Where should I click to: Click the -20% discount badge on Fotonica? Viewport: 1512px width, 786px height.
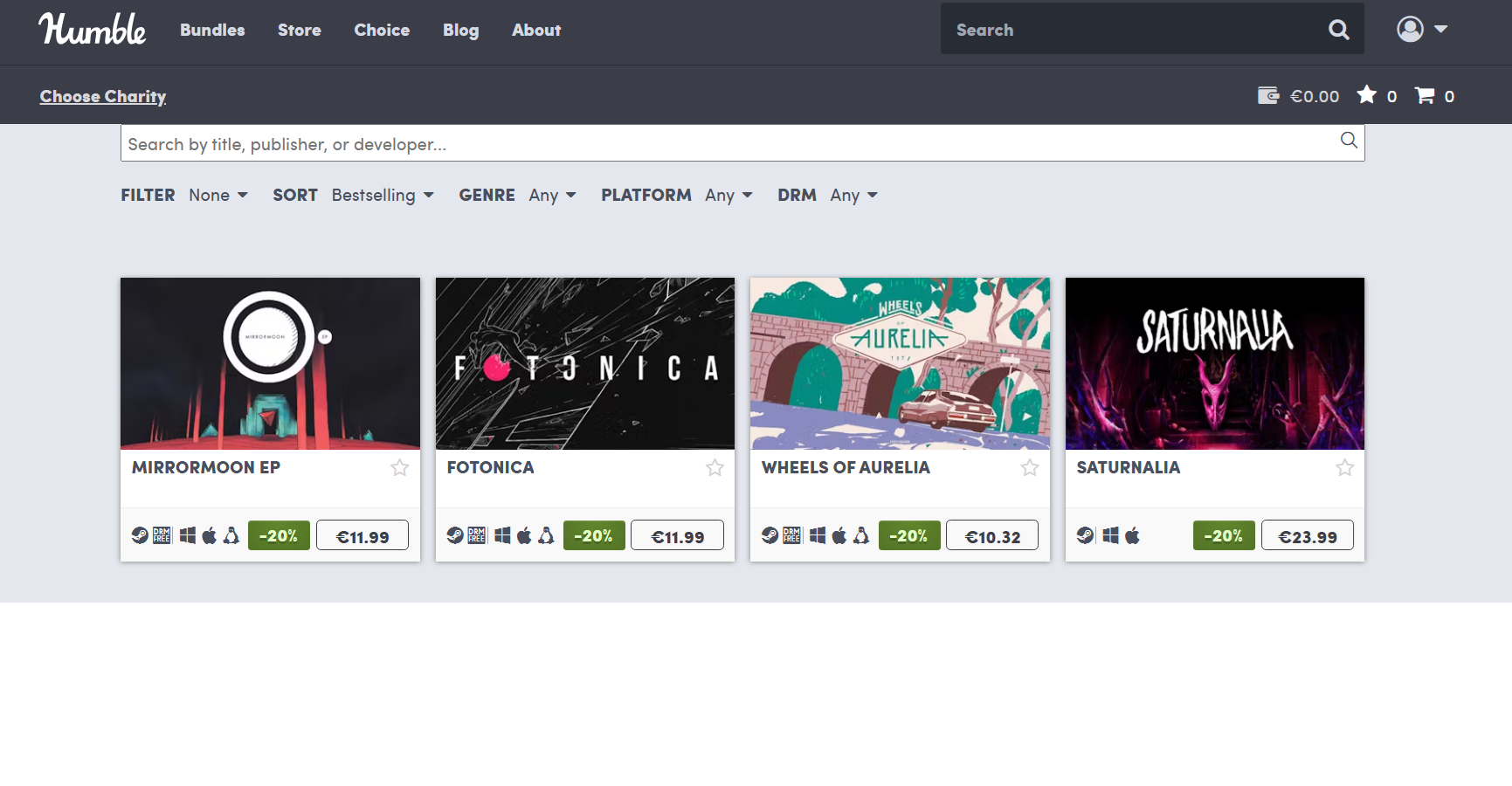coord(594,535)
